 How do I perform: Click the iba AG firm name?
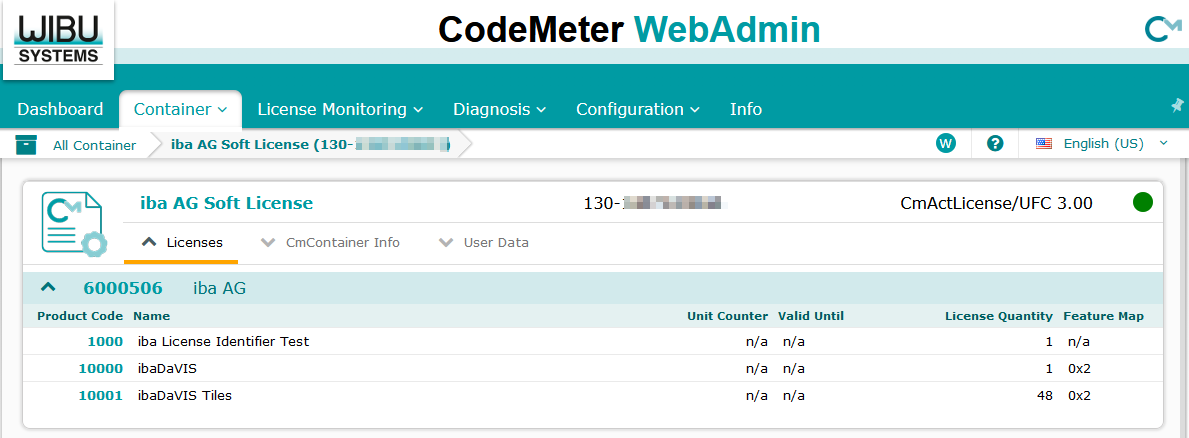[x=219, y=288]
